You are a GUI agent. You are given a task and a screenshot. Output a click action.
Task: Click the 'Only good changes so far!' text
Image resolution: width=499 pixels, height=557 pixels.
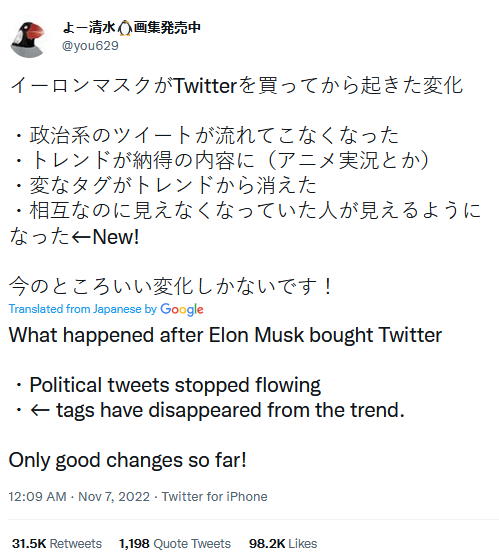pos(127,460)
